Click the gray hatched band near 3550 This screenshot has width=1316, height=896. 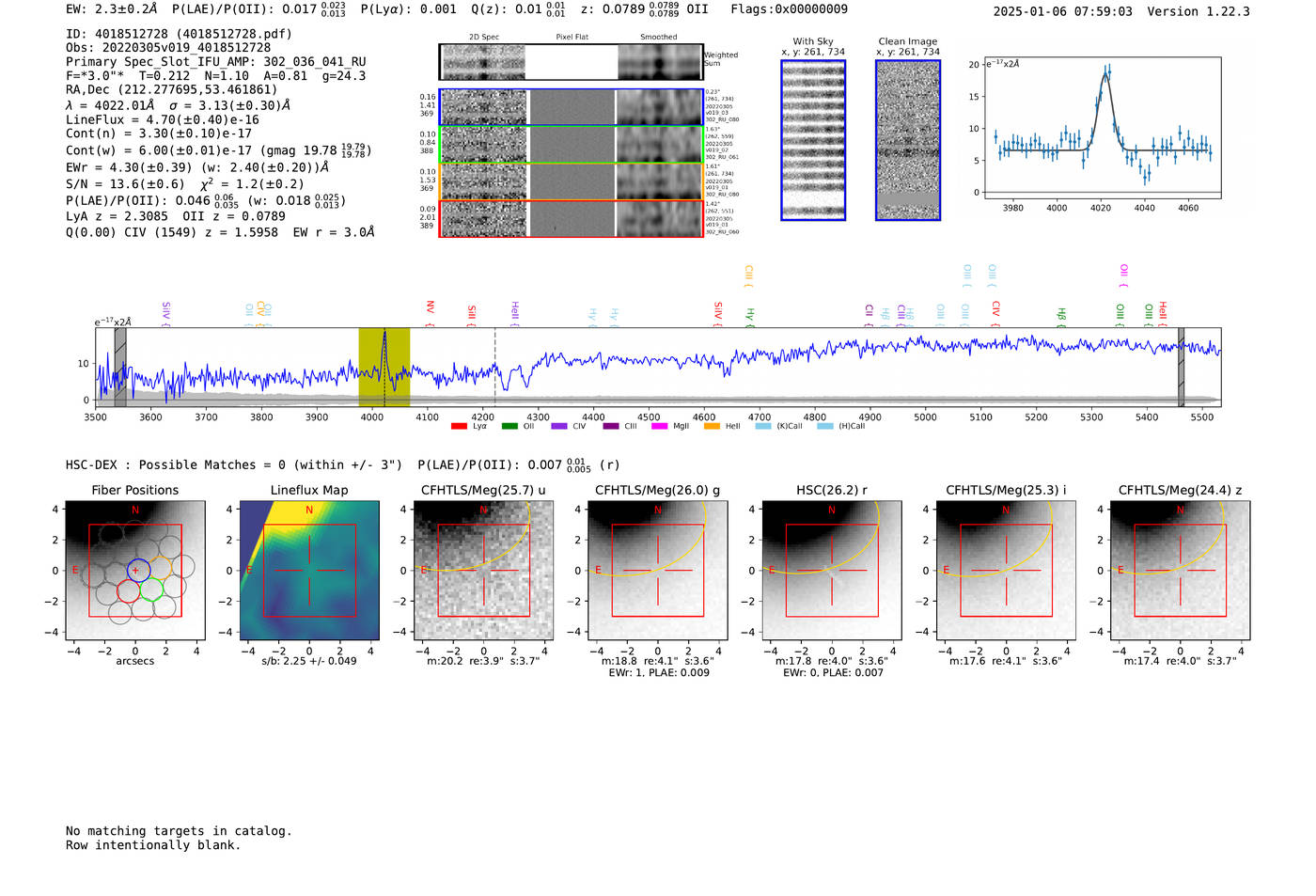(120, 367)
